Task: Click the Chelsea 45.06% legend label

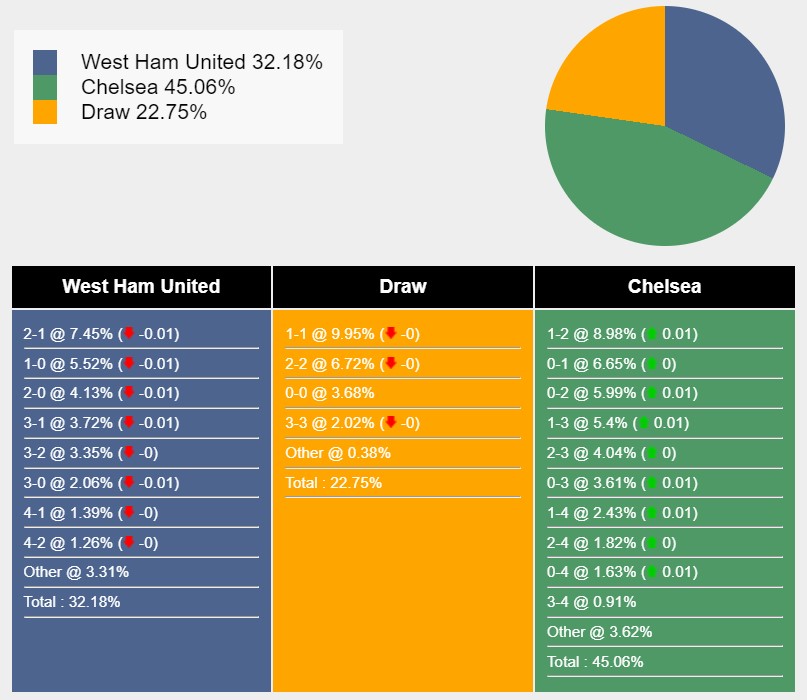Action: click(158, 87)
